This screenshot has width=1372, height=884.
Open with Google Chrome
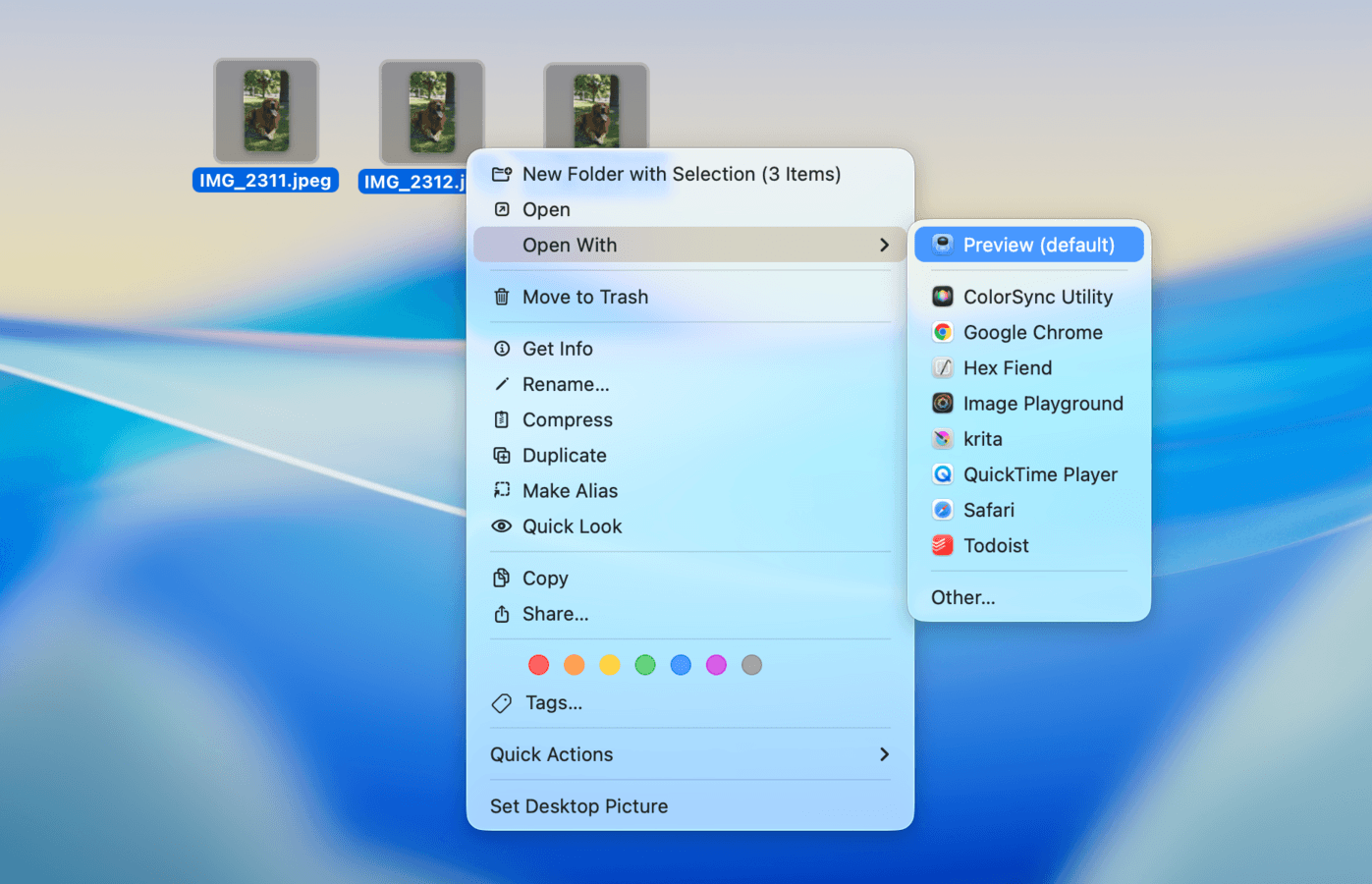click(1029, 332)
